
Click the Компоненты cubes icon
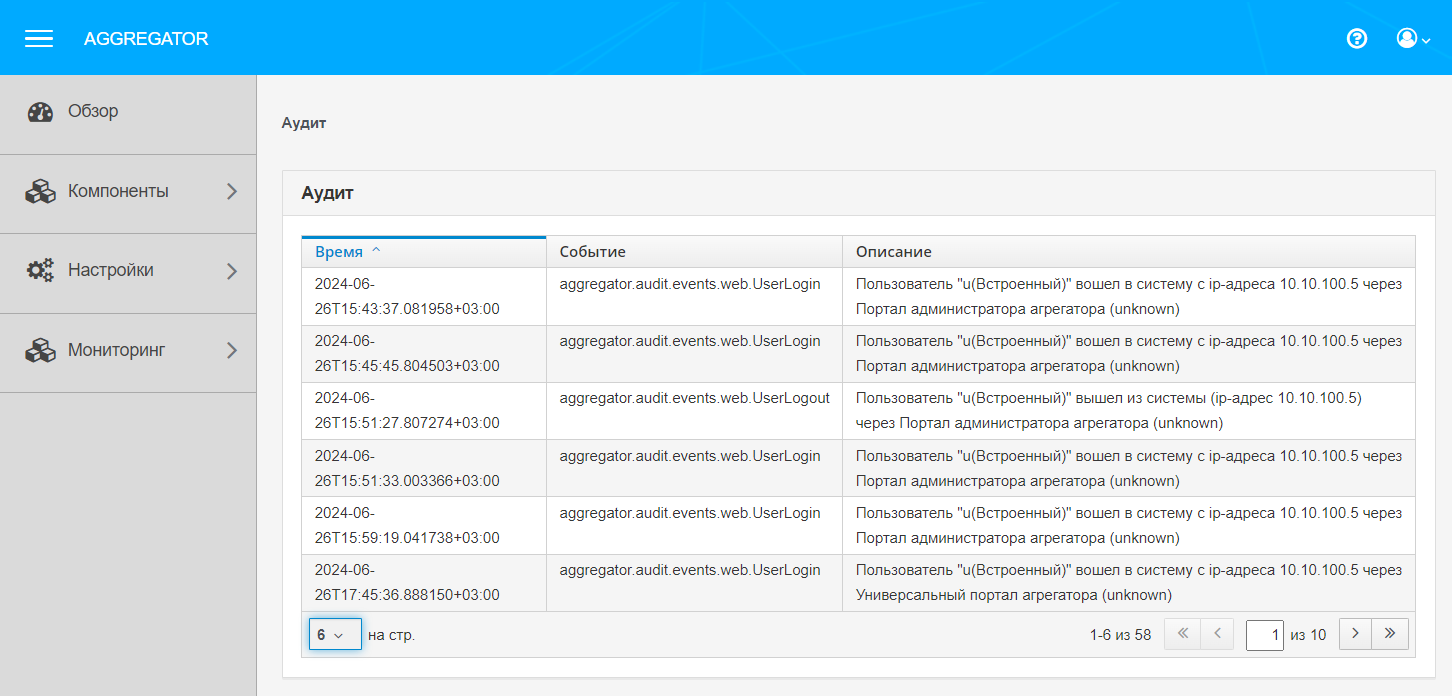40,191
